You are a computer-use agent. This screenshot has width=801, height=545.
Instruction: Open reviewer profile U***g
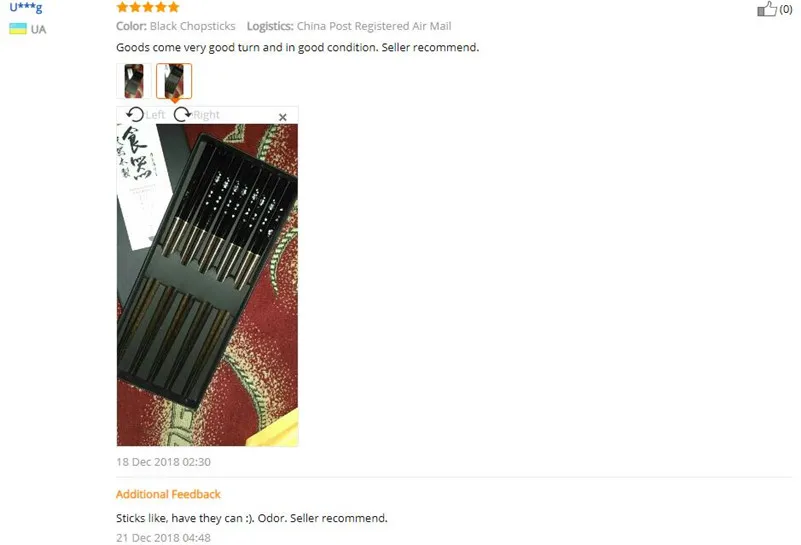click(26, 7)
